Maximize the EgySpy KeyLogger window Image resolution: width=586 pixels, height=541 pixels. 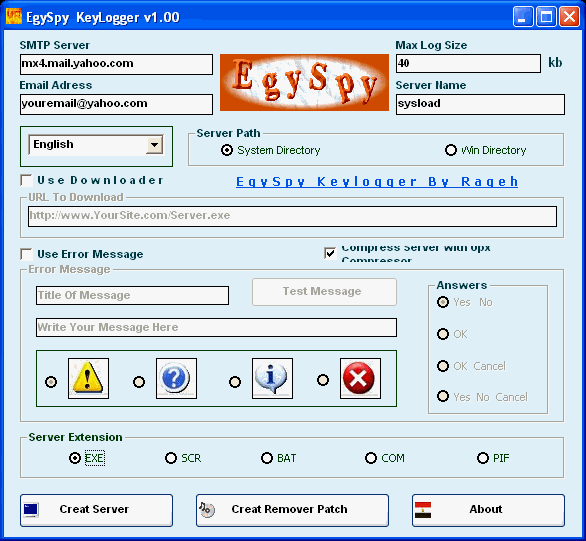point(546,16)
